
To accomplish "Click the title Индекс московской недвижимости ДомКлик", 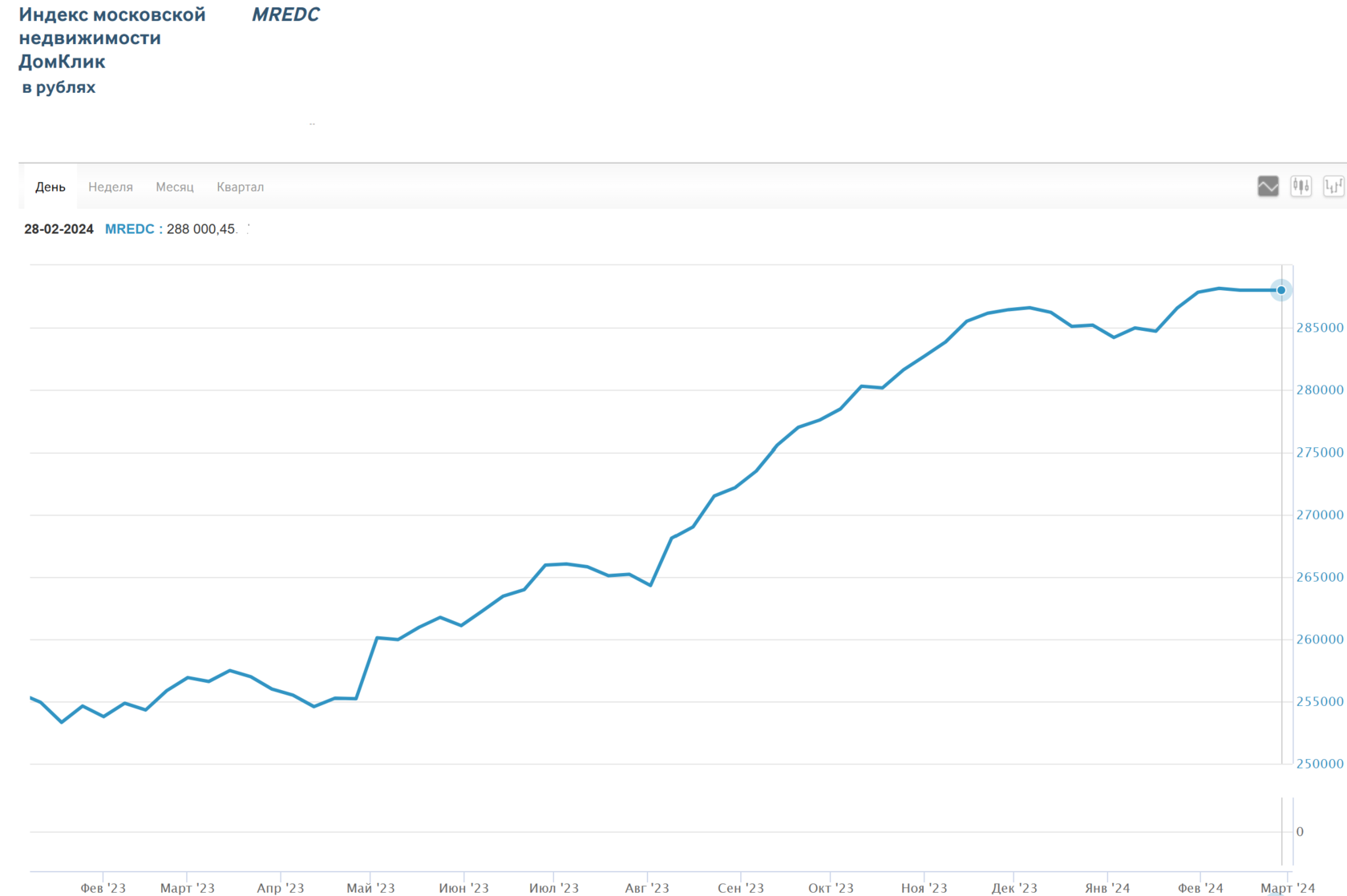I will click(x=112, y=38).
